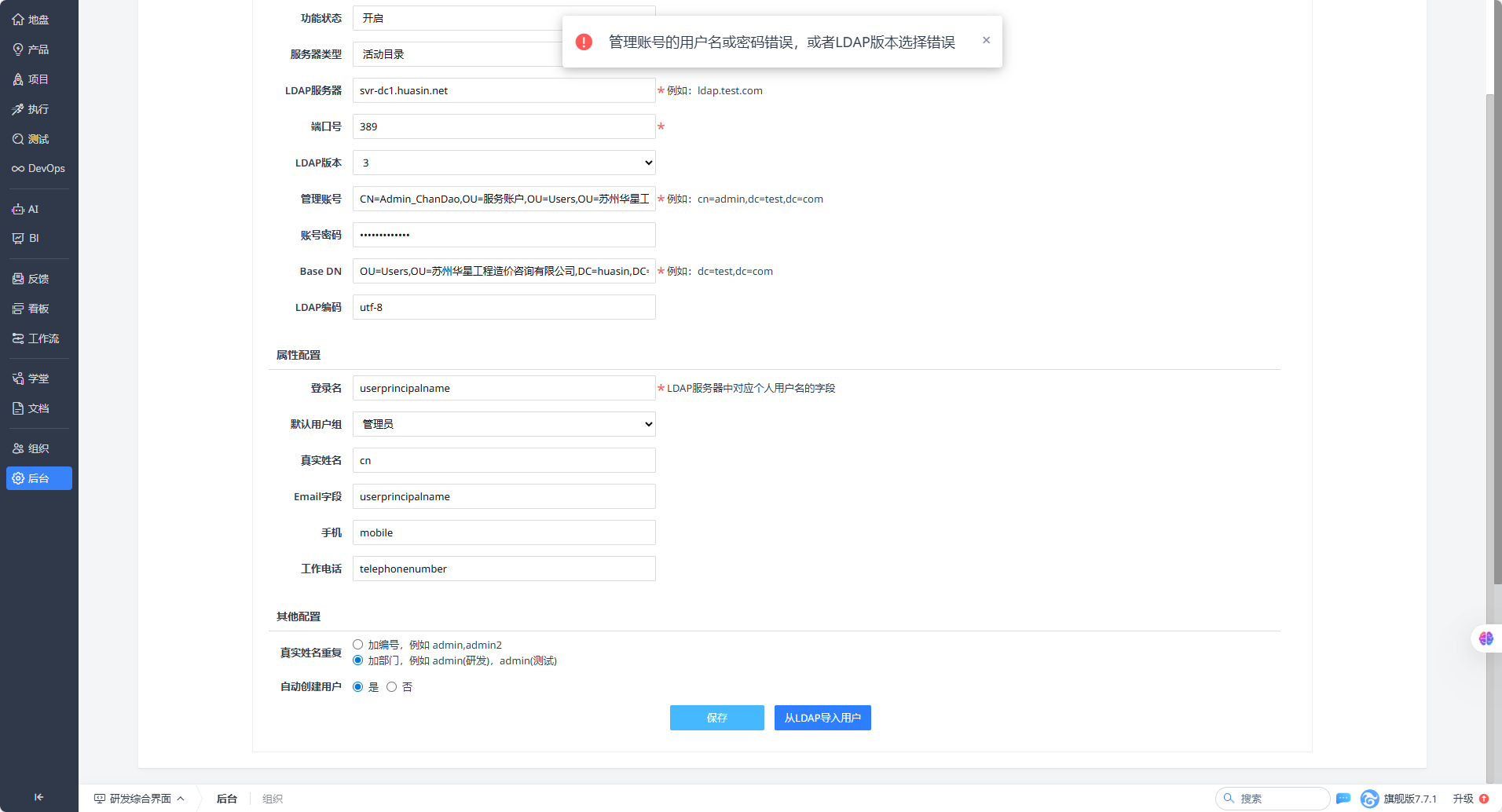Open the 工作流 workflow sidebar icon
This screenshot has height=812, width=1502.
[x=17, y=338]
